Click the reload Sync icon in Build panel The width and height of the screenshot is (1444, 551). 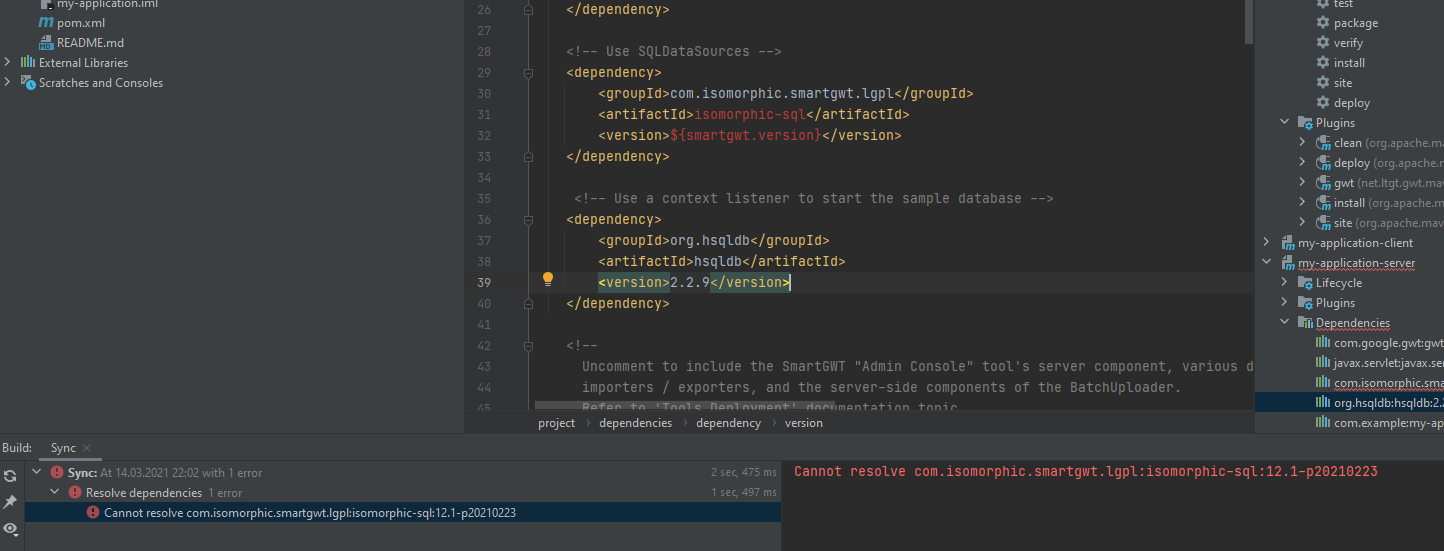10,477
